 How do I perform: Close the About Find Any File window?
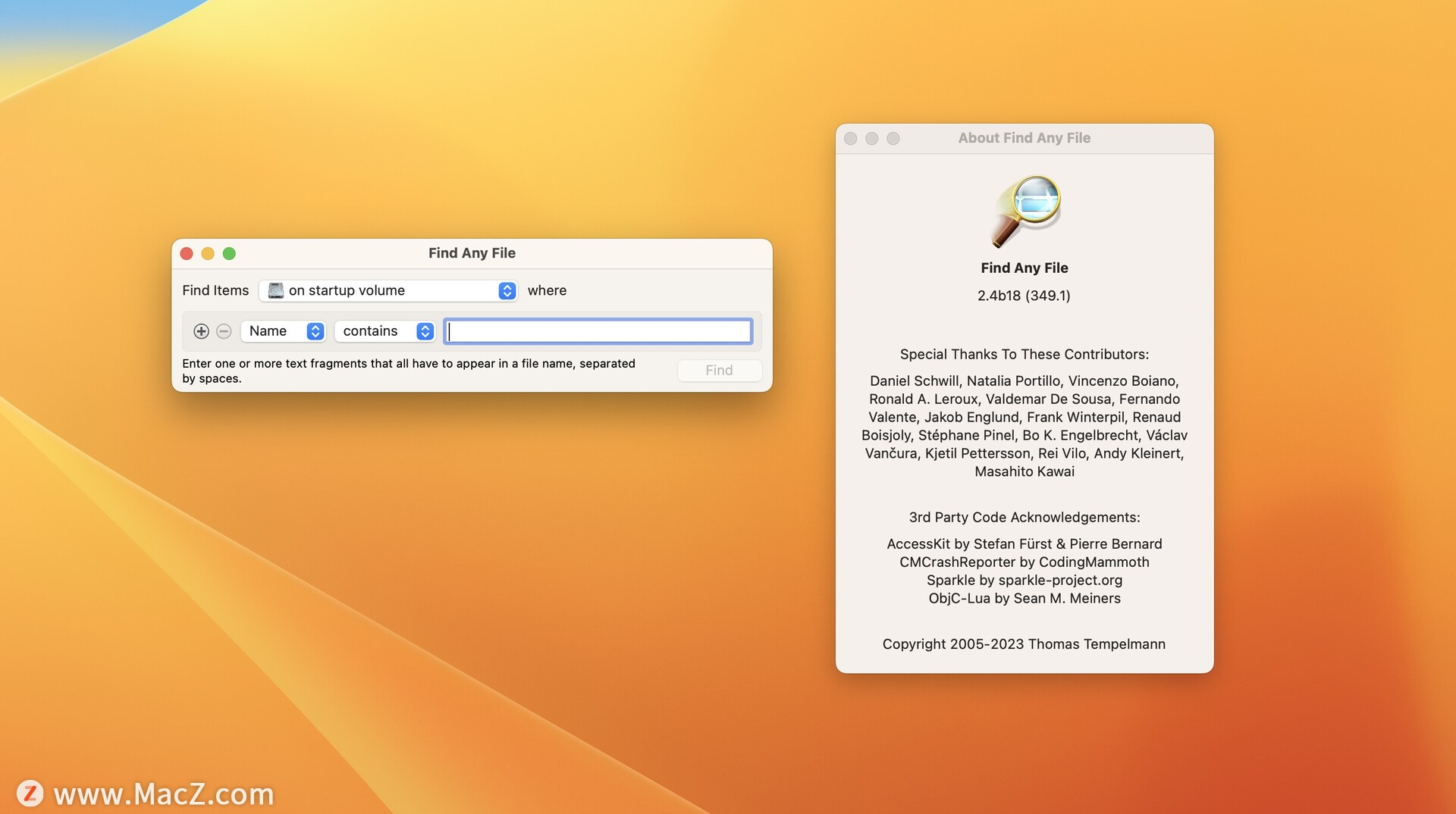(851, 139)
